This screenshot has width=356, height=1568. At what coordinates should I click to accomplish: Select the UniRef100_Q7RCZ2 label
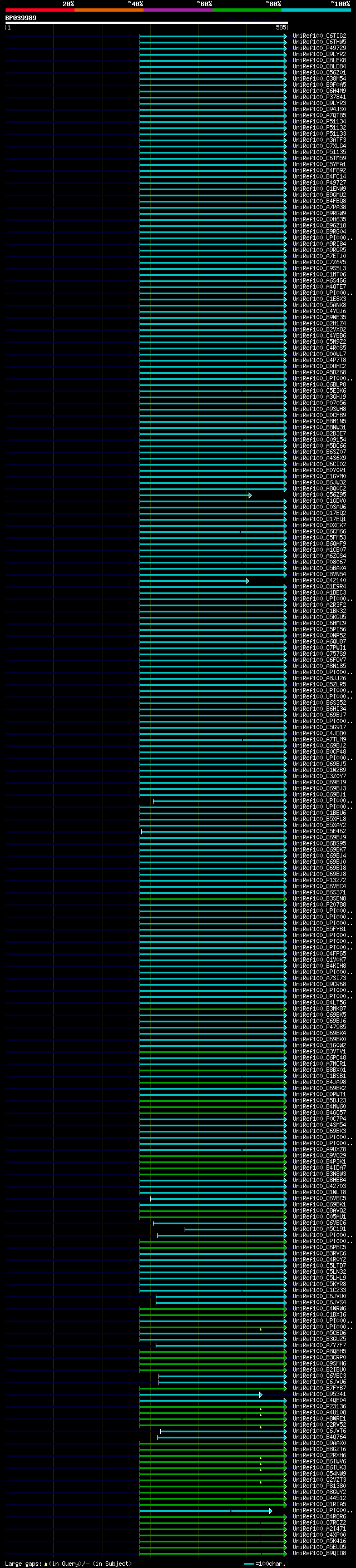[x=319, y=1523]
